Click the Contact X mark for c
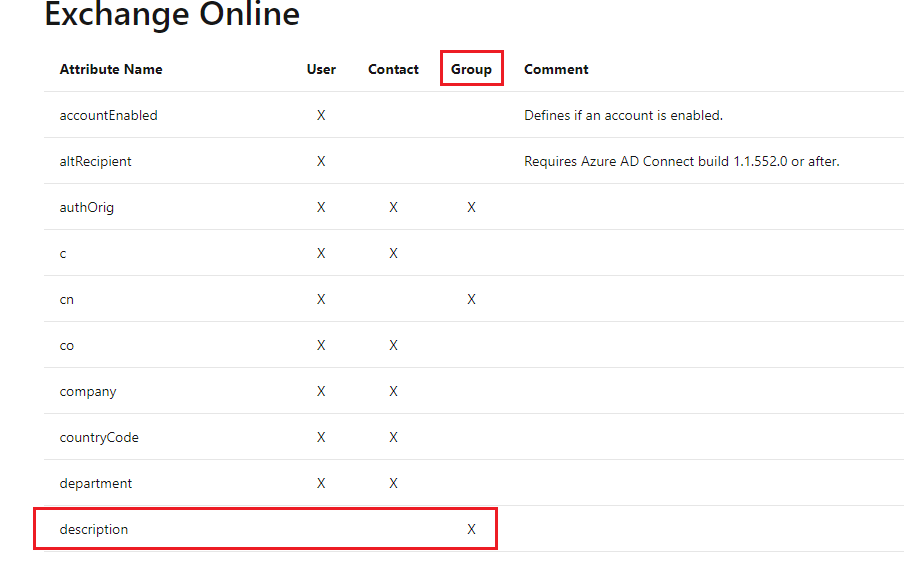This screenshot has height=565, width=904. point(393,254)
